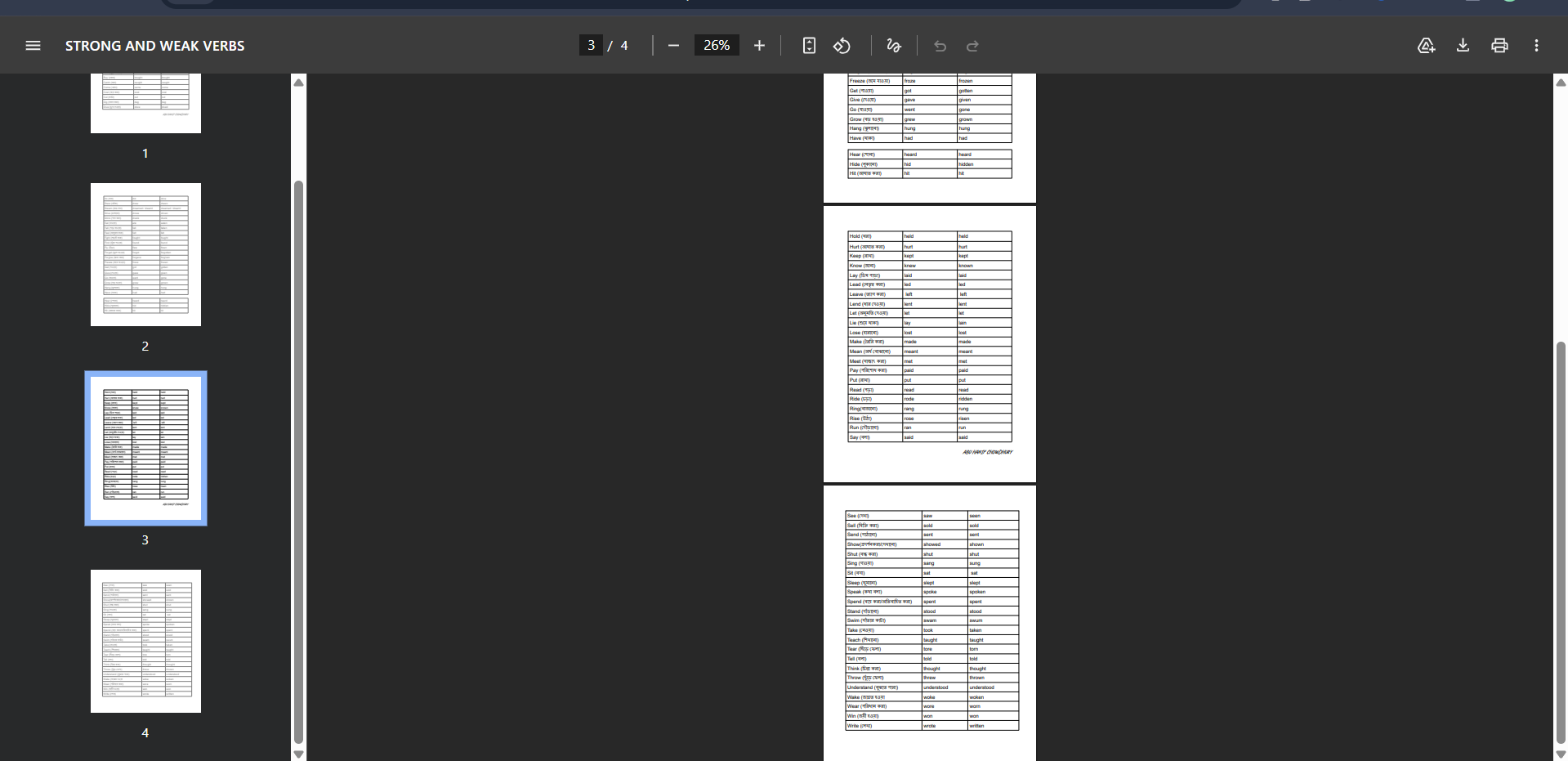Click the fit to page icon

tap(809, 46)
